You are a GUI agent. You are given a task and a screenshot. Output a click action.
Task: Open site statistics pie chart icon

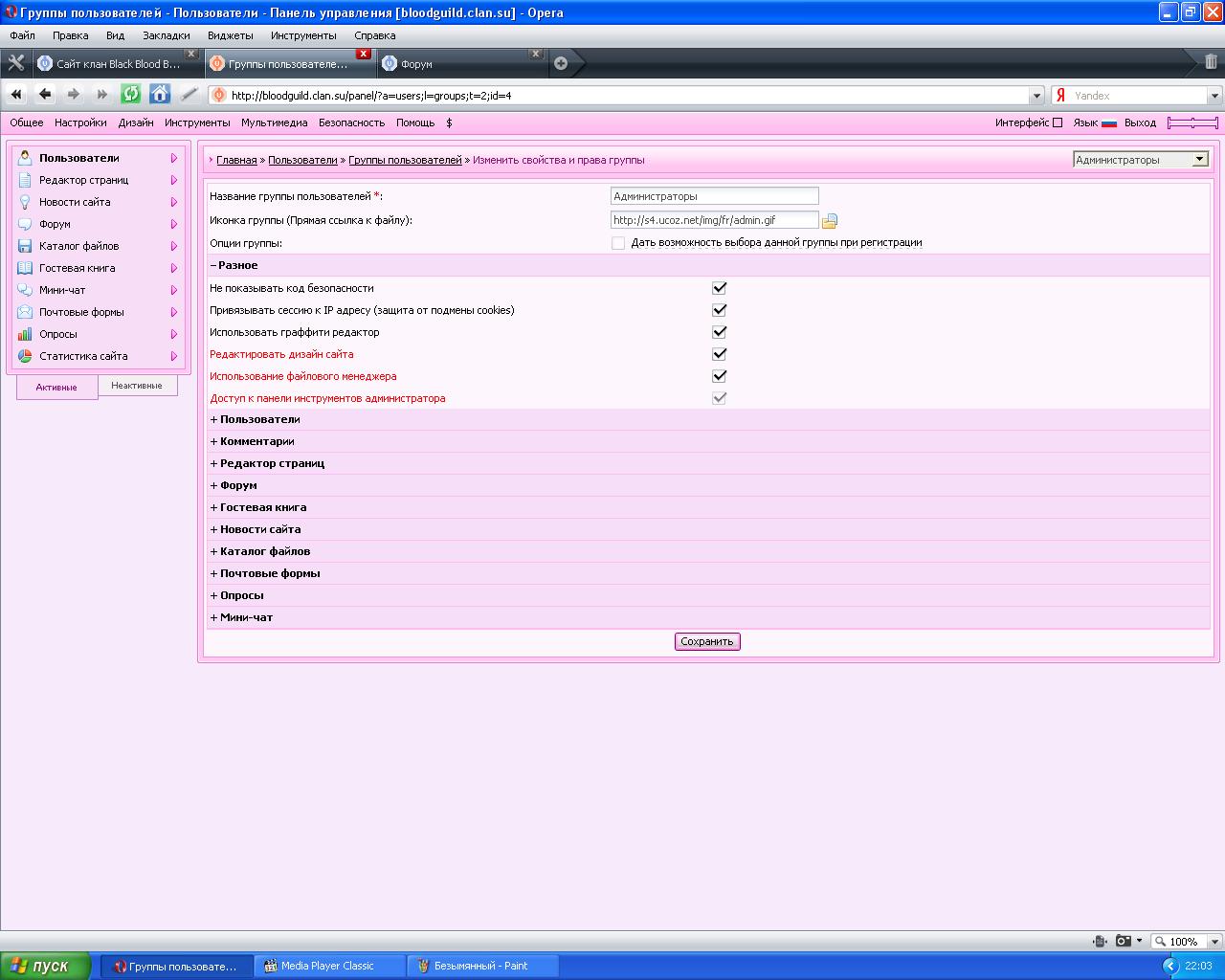click(25, 356)
